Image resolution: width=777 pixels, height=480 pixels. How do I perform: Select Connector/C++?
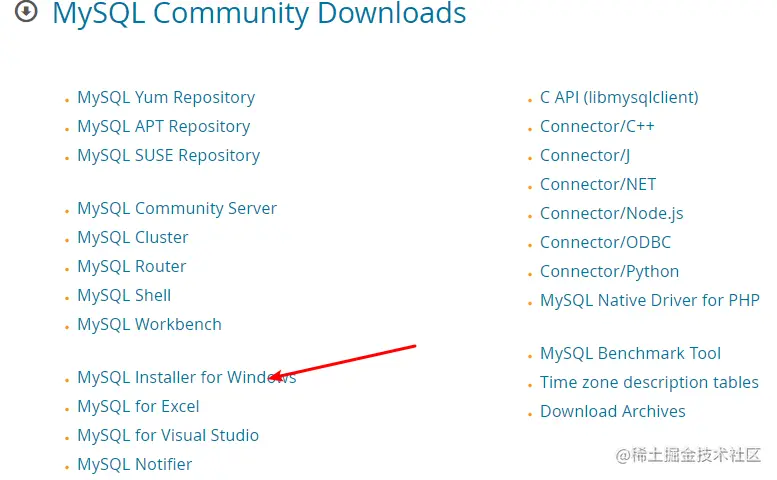[x=597, y=126]
